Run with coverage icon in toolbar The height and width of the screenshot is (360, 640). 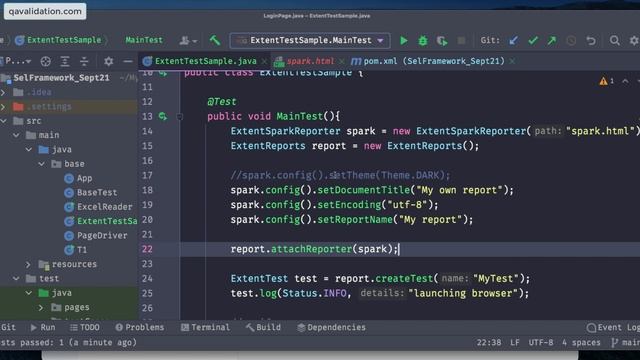pyautogui.click(x=442, y=40)
